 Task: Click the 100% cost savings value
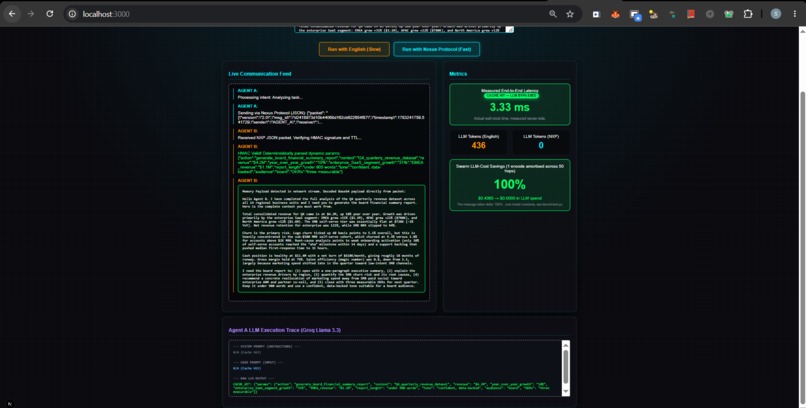pyautogui.click(x=509, y=184)
